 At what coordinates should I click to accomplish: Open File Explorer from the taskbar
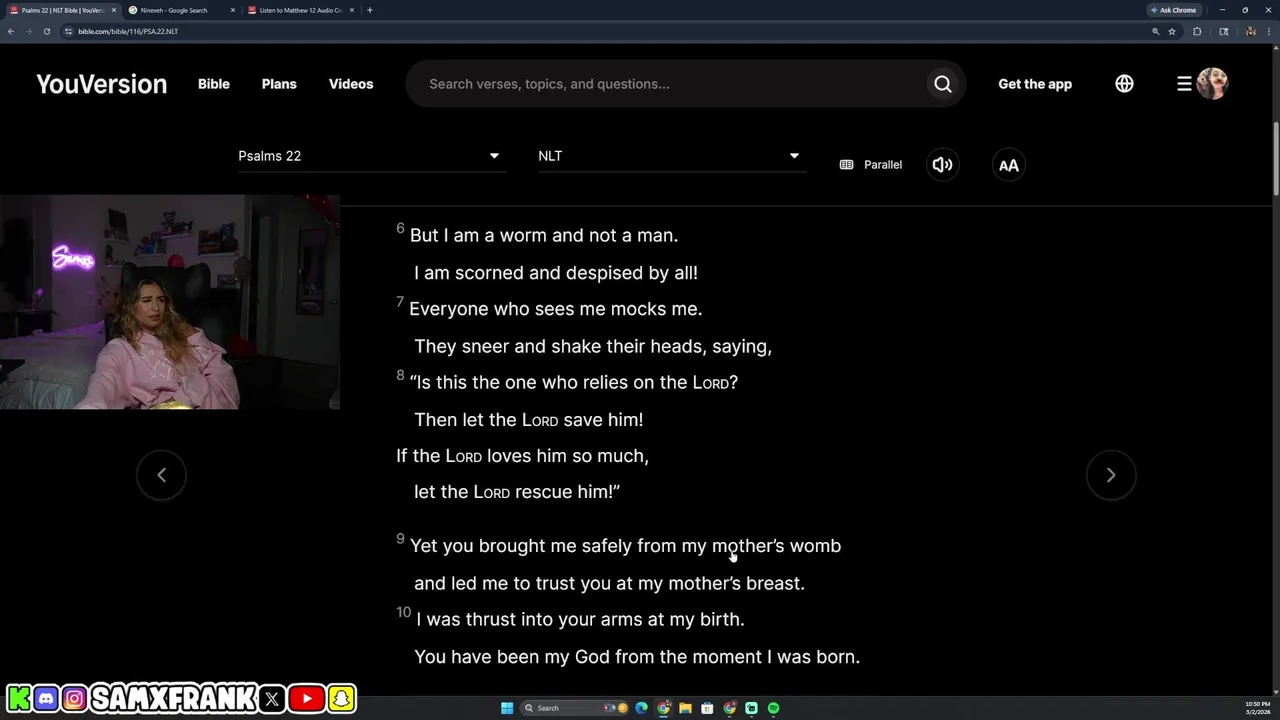pos(685,708)
